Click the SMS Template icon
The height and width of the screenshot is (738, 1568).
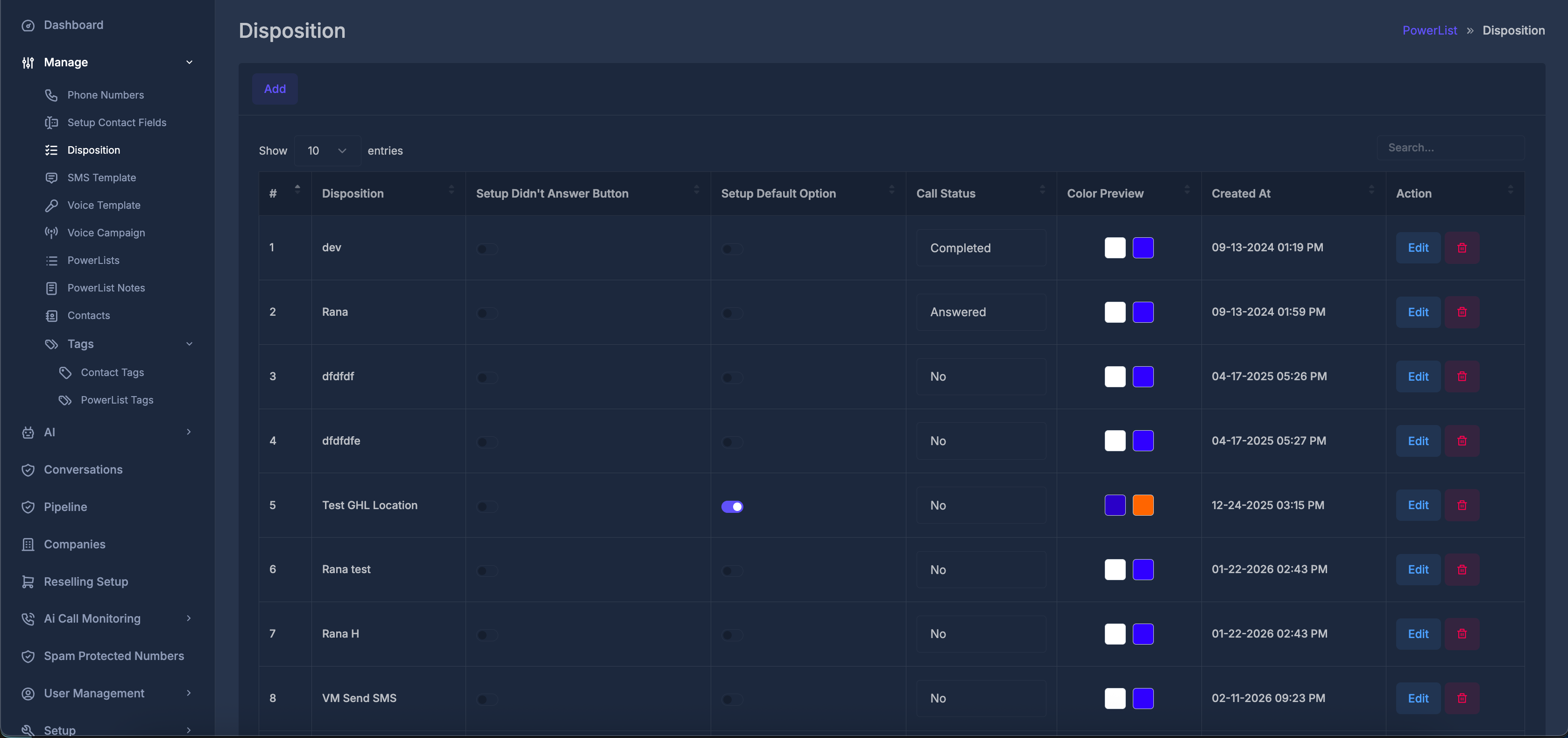click(52, 177)
